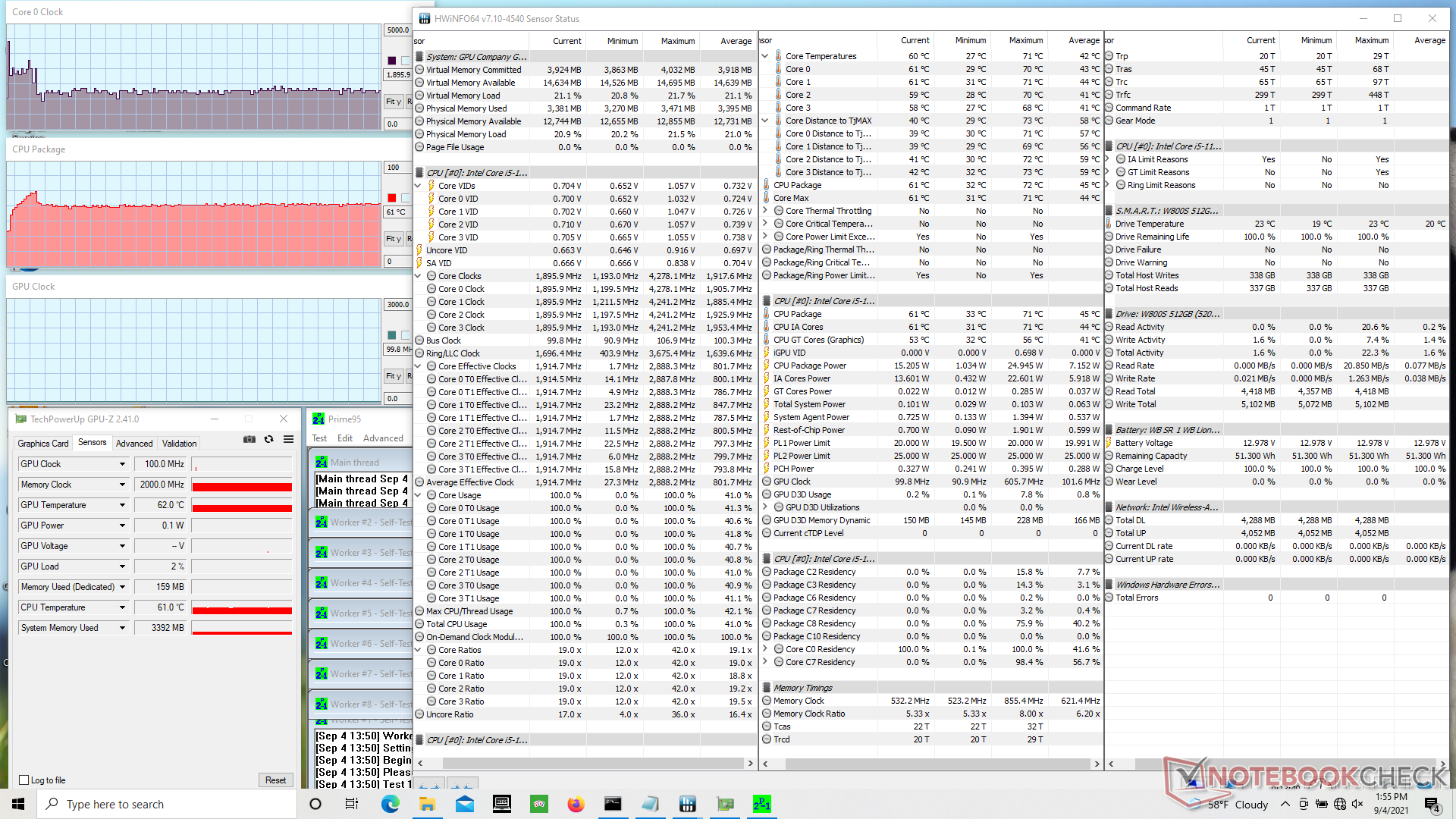
Task: Open the GPU Power sensor dropdown in GPU-Z
Action: [122, 526]
